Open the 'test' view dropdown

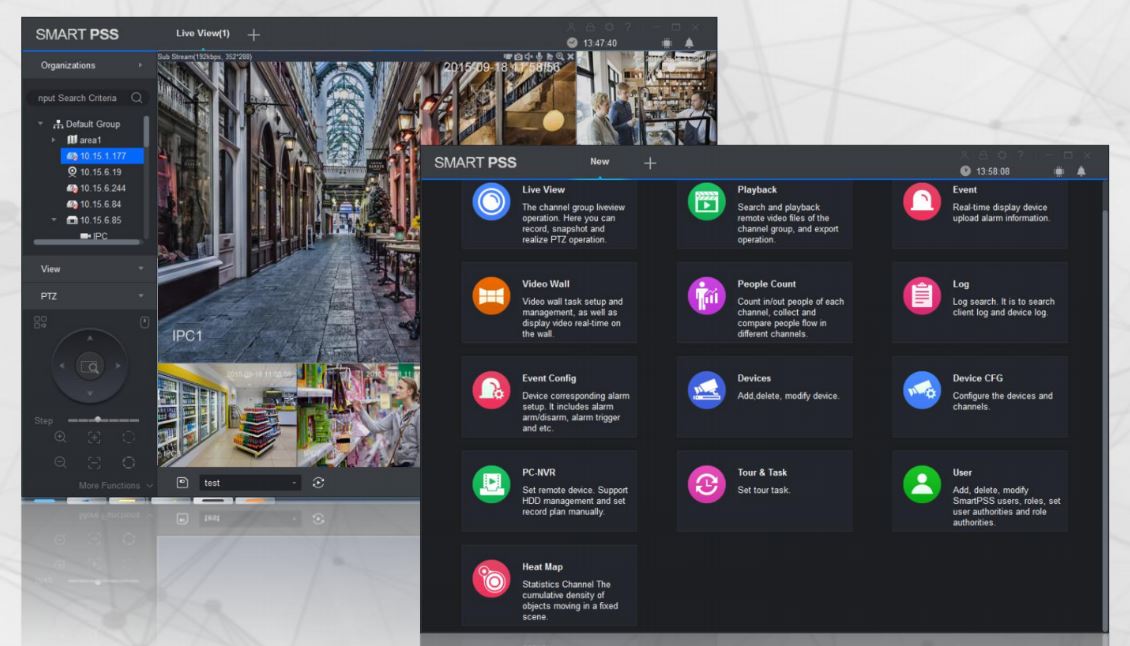pyautogui.click(x=249, y=483)
